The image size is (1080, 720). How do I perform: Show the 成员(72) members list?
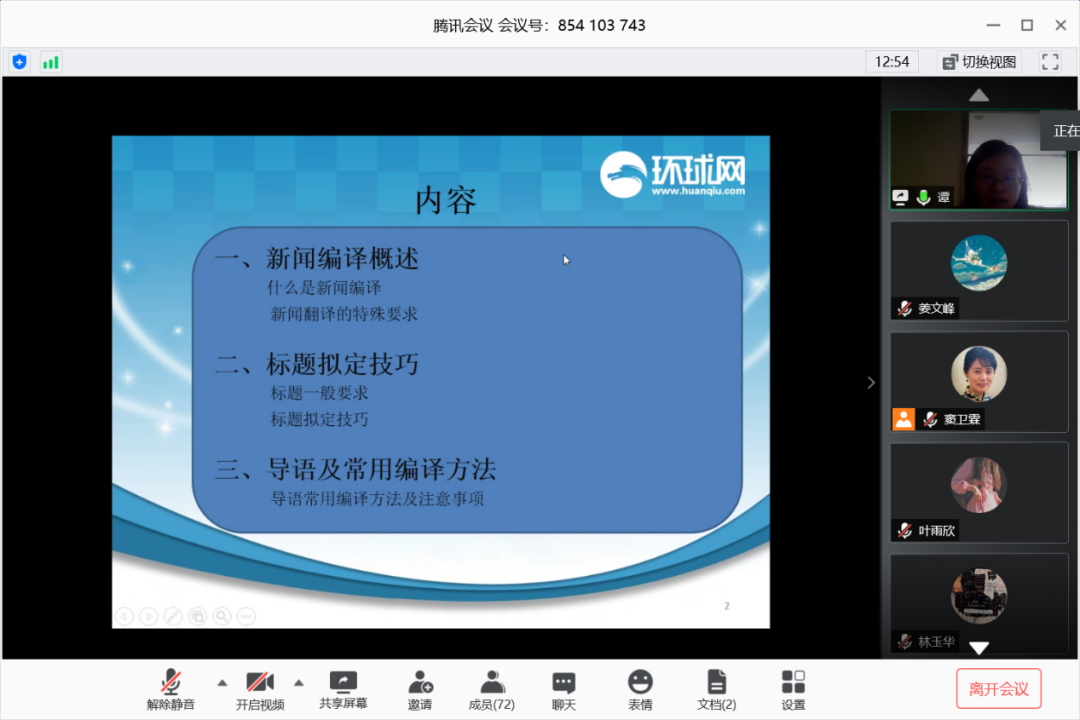coord(491,682)
